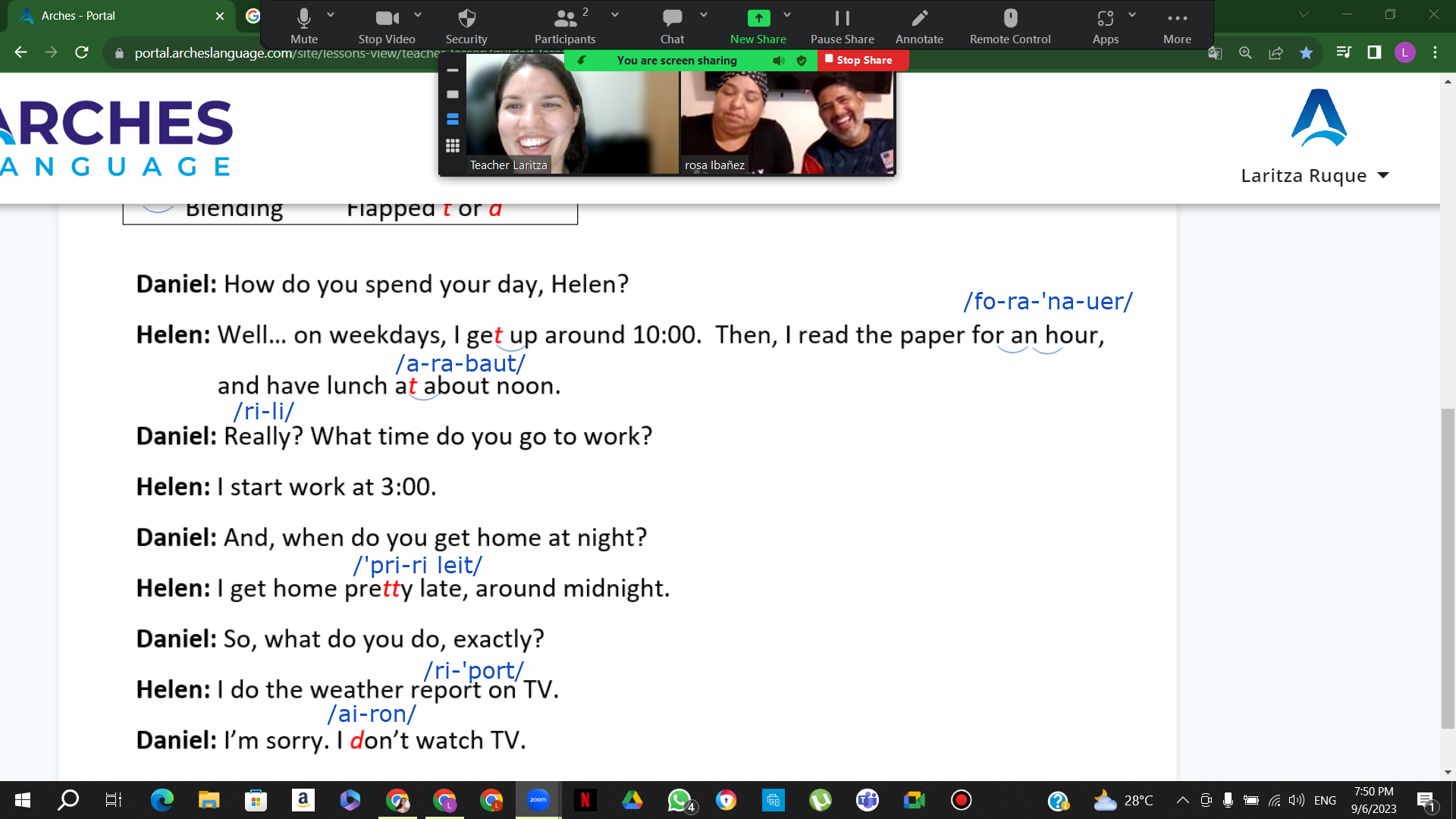Expand Chat options arrow
The height and width of the screenshot is (819, 1456).
[704, 14]
